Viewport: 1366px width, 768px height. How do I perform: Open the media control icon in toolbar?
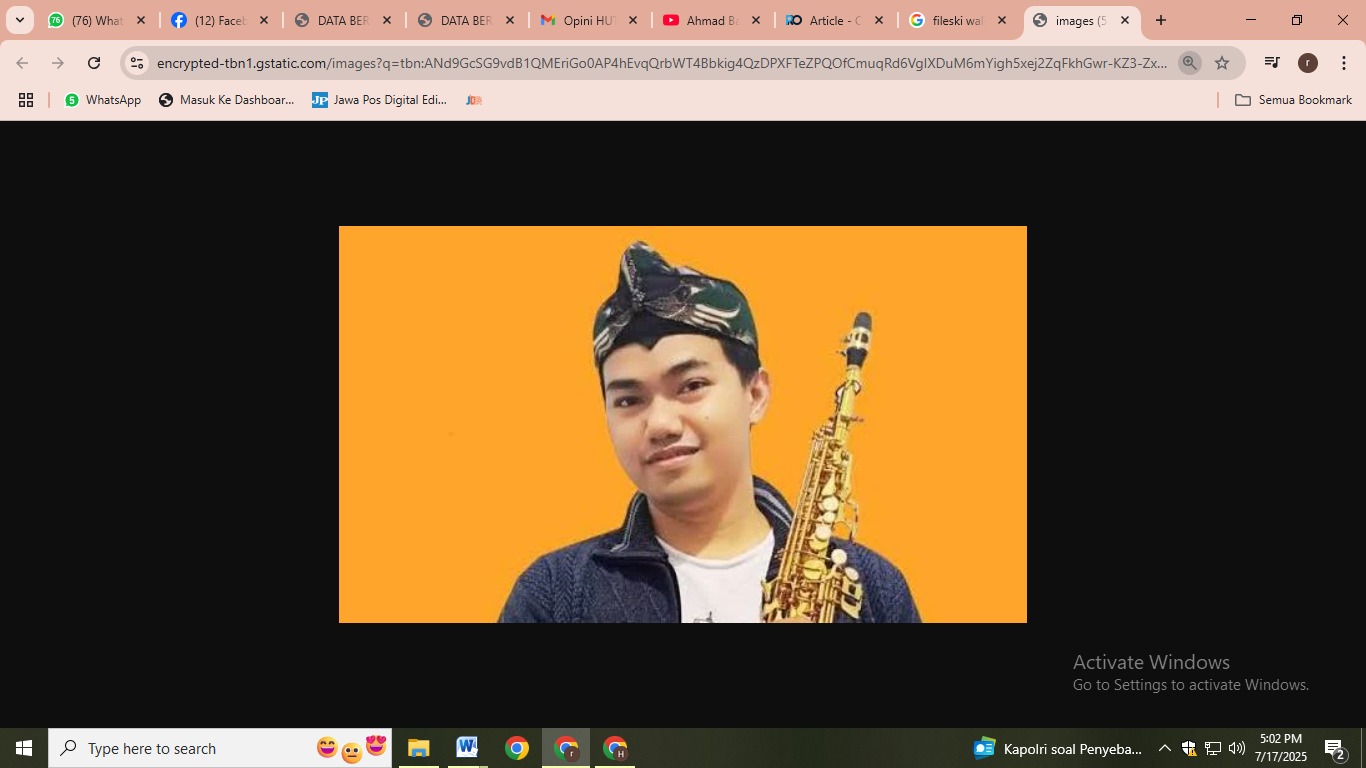click(x=1272, y=63)
